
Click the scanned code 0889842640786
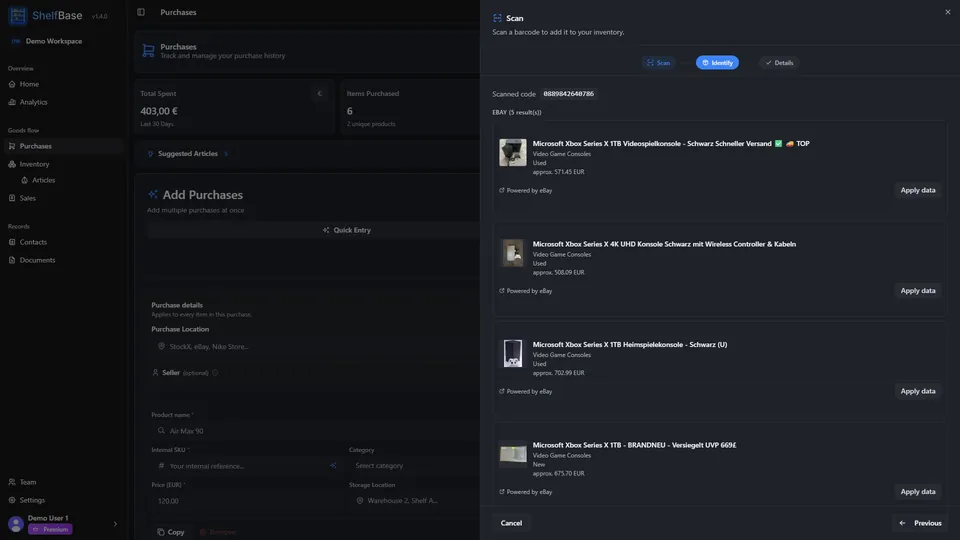(x=568, y=94)
